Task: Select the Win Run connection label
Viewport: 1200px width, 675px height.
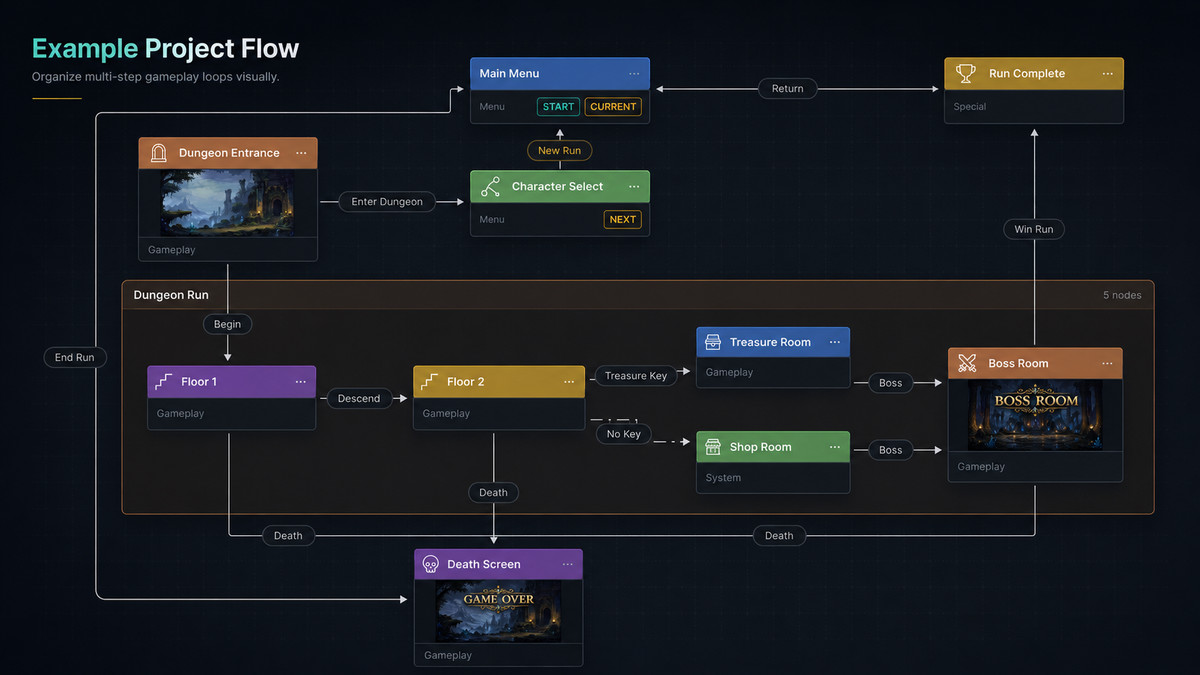Action: (1034, 229)
